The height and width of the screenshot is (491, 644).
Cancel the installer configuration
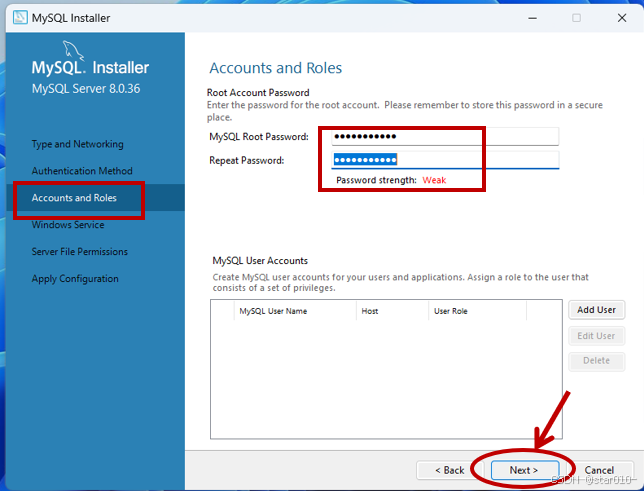pos(599,470)
